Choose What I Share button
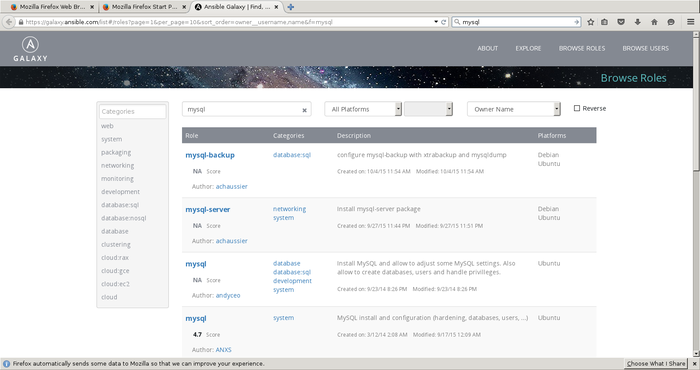This screenshot has width=700, height=370. (x=656, y=364)
